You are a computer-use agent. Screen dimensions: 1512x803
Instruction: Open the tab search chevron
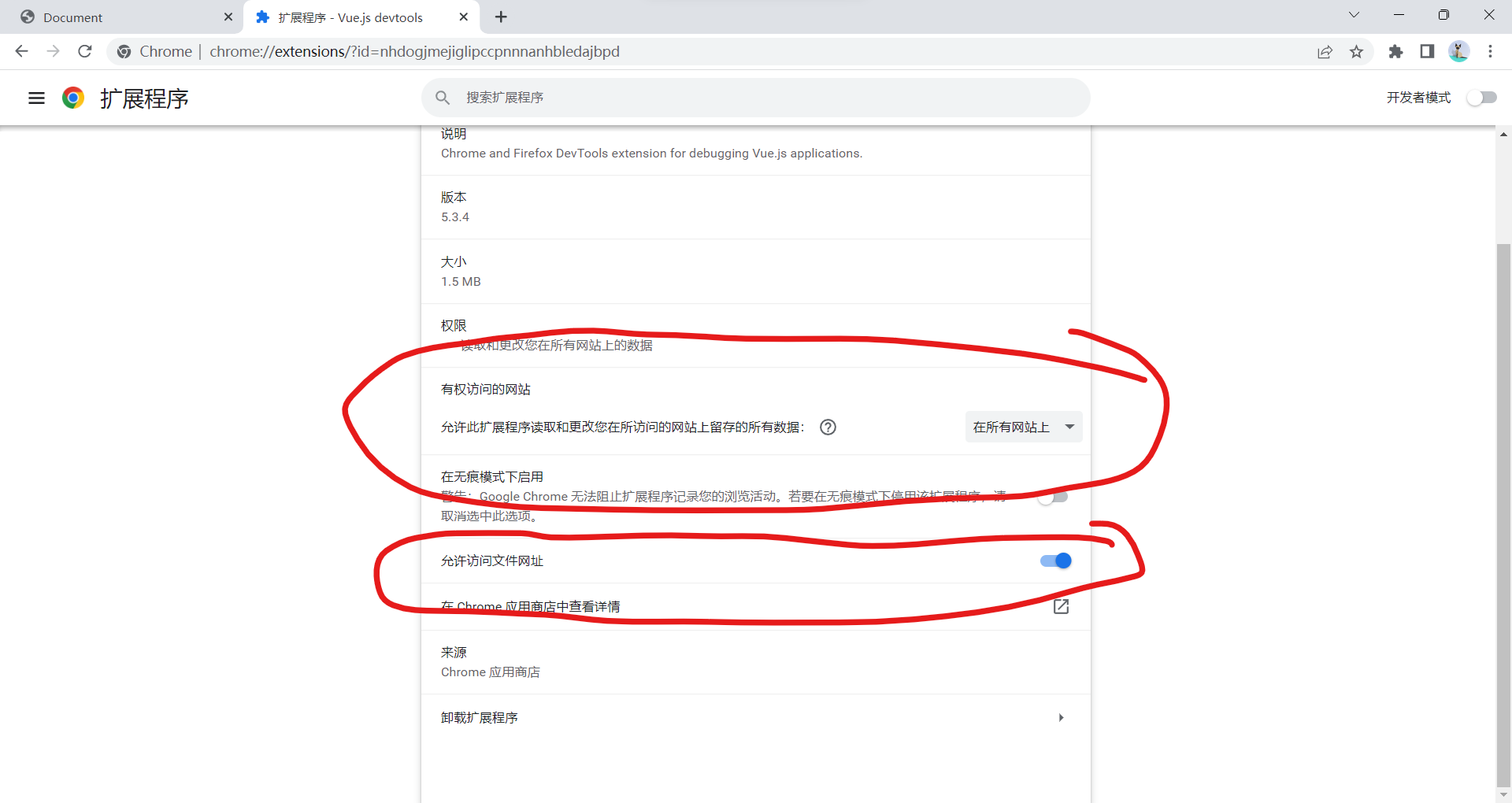tap(1354, 15)
